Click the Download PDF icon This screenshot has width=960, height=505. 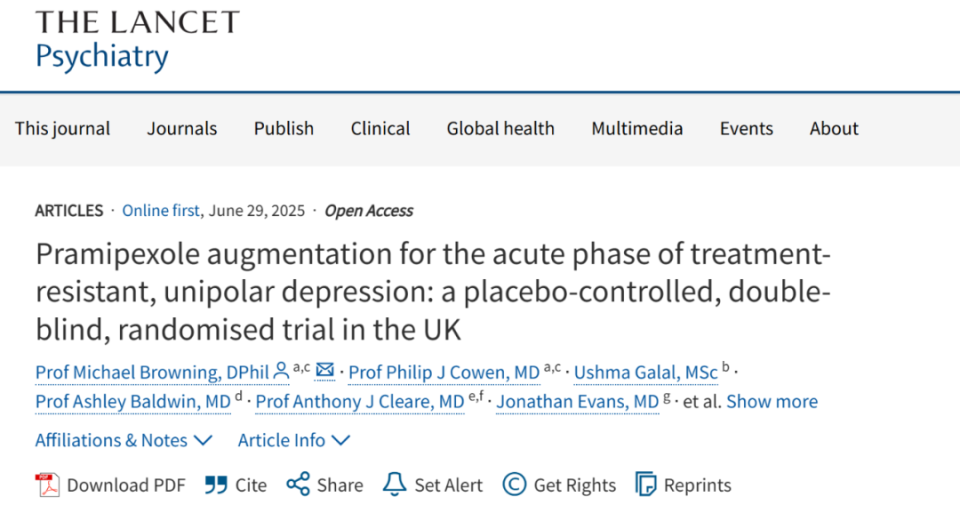coord(47,485)
